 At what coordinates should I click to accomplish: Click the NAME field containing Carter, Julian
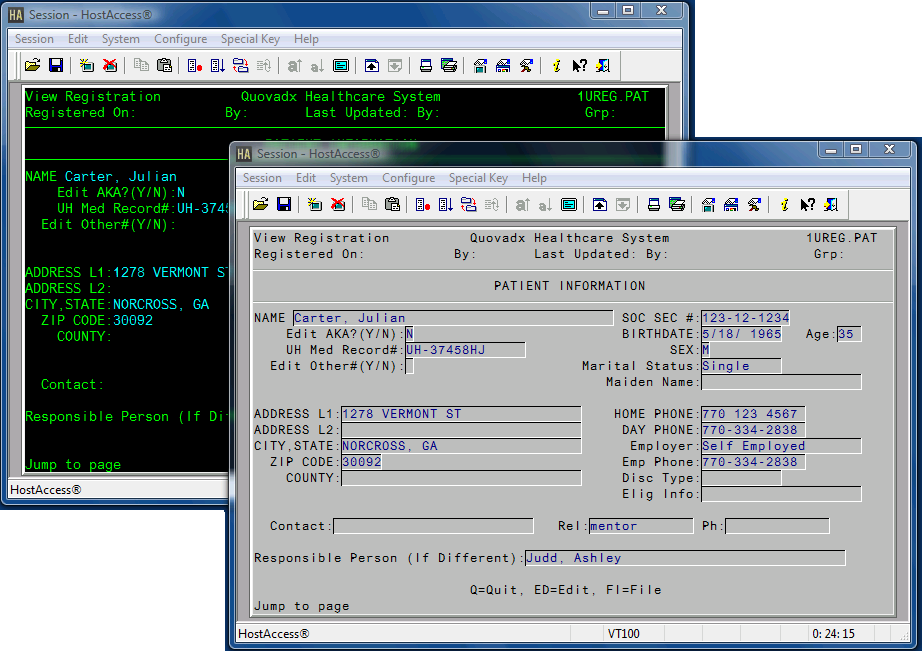(453, 318)
